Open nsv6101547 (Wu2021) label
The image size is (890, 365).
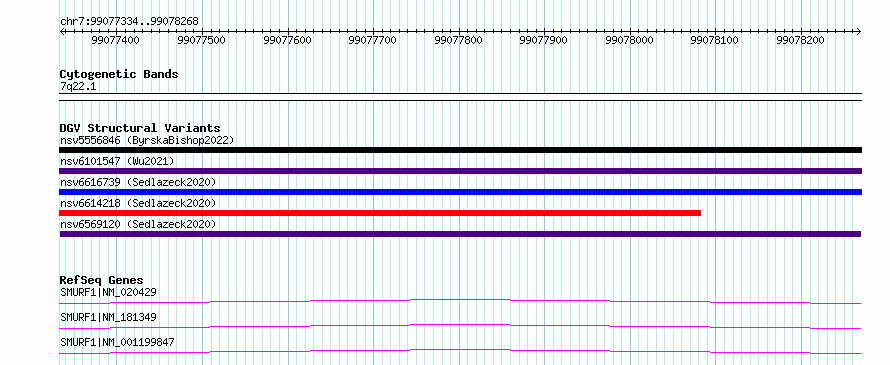pos(117,161)
